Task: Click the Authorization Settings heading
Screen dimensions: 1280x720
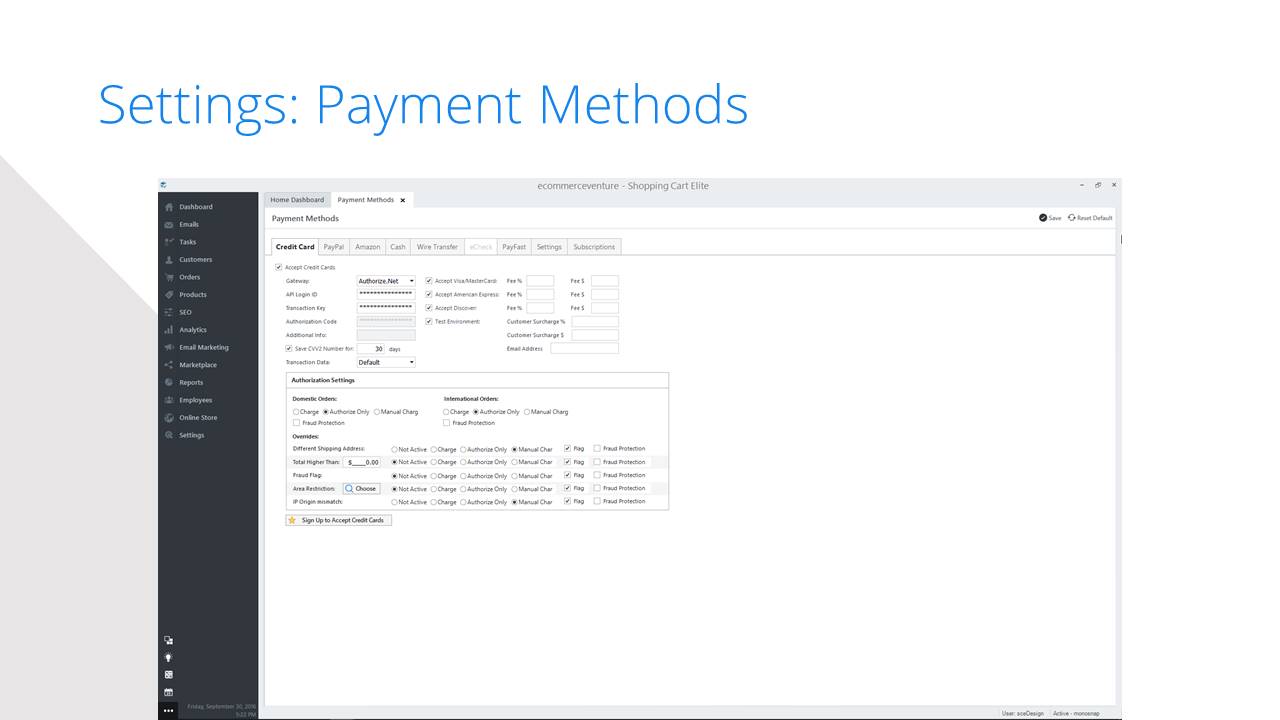Action: click(x=322, y=380)
